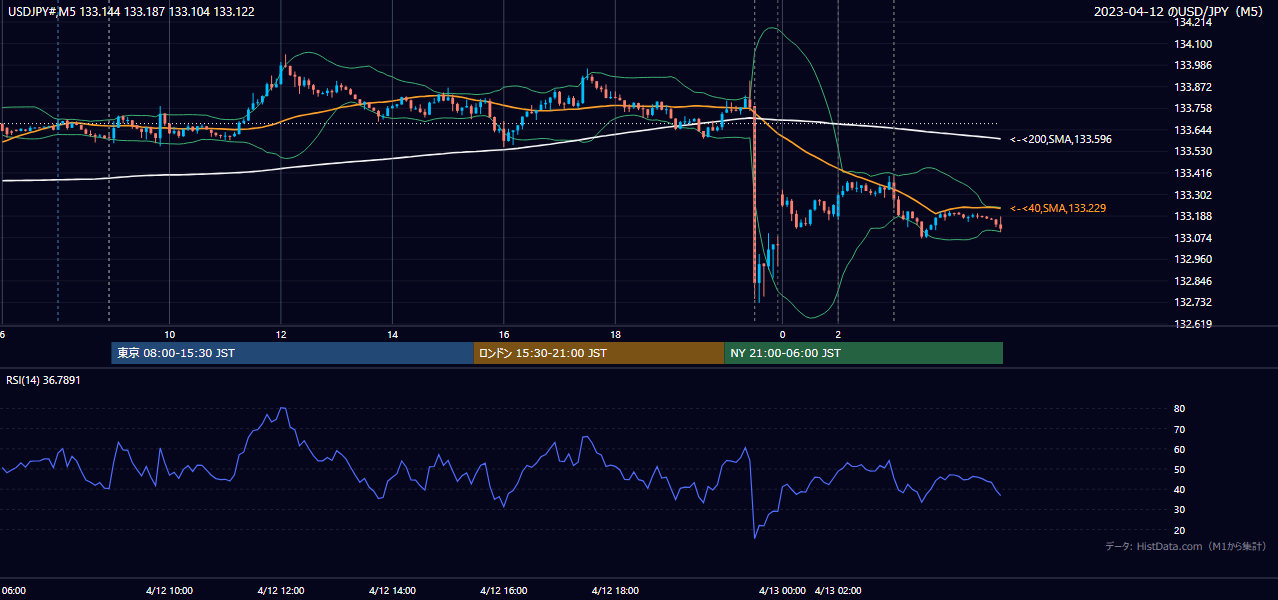Click price axis value 133.530
Screen dimensions: 1278x600
point(1193,151)
